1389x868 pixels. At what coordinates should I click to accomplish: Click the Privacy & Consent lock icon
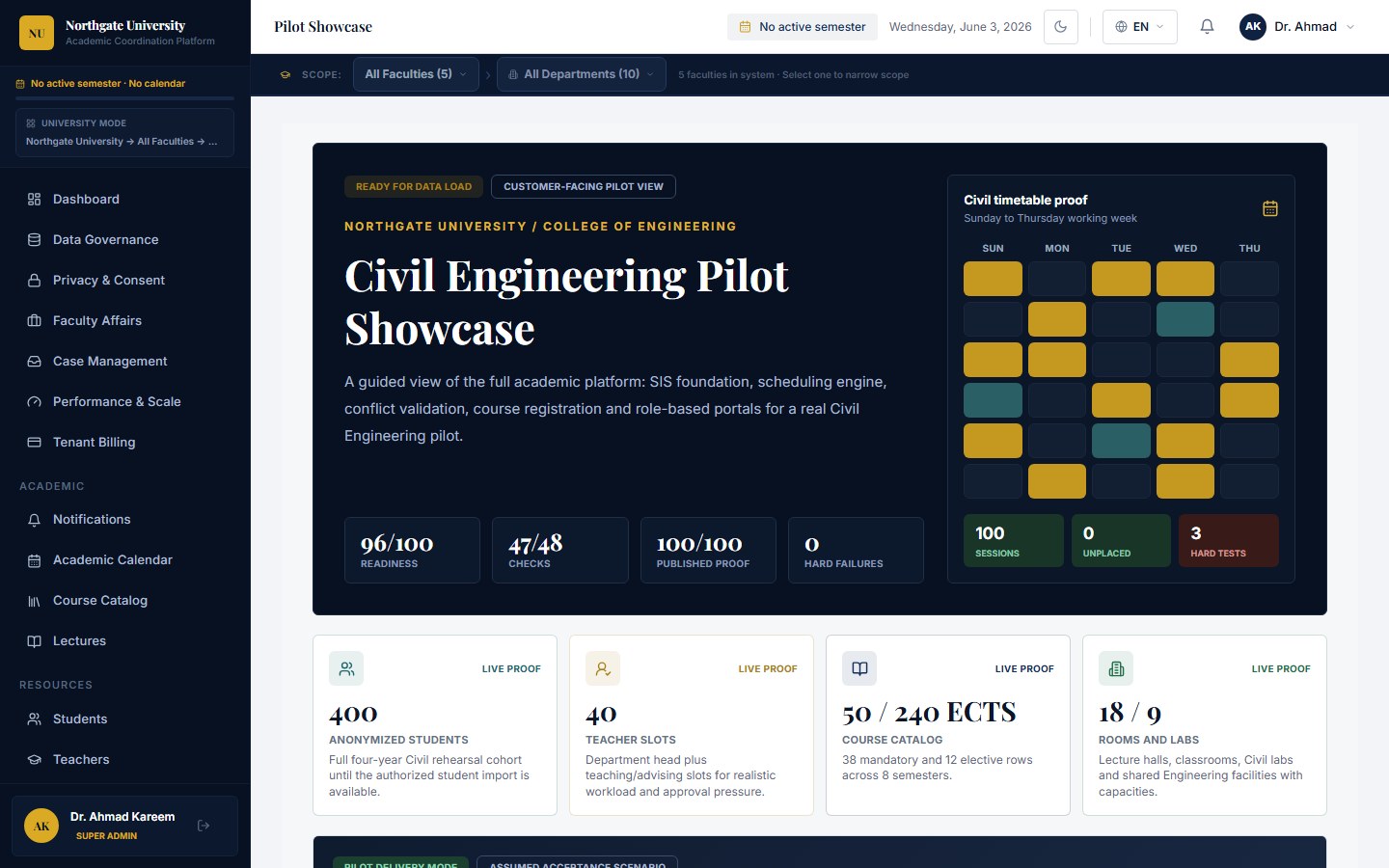click(x=35, y=280)
